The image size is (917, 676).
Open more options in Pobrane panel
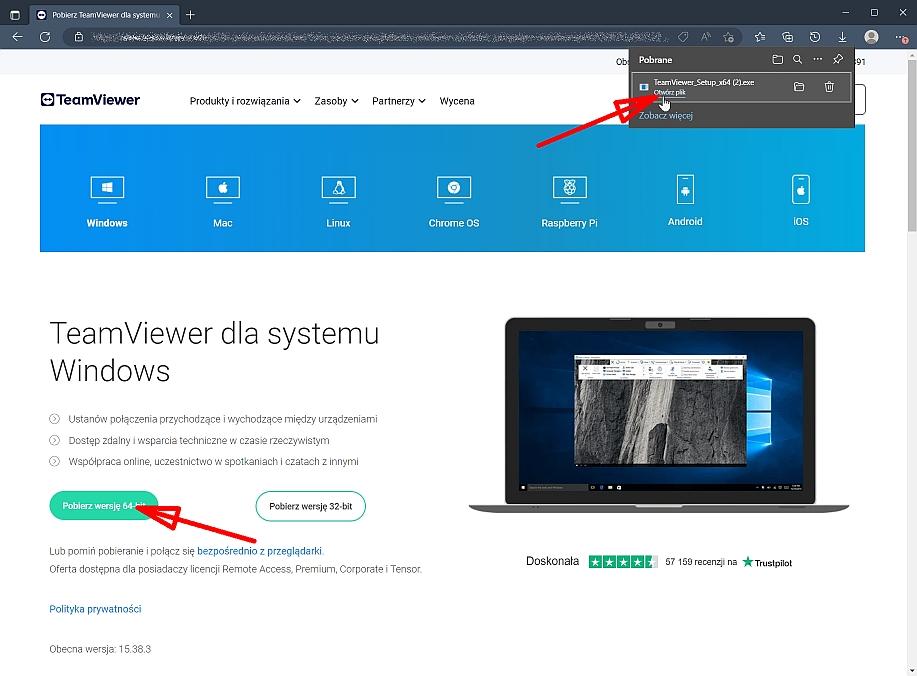click(818, 60)
